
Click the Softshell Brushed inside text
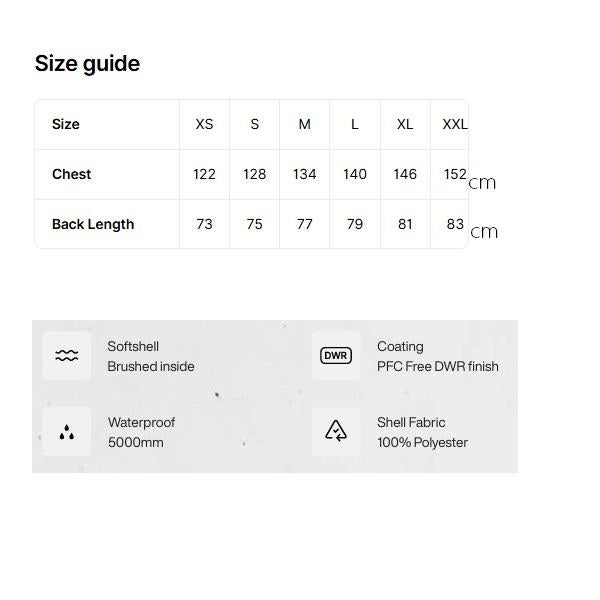coord(151,357)
